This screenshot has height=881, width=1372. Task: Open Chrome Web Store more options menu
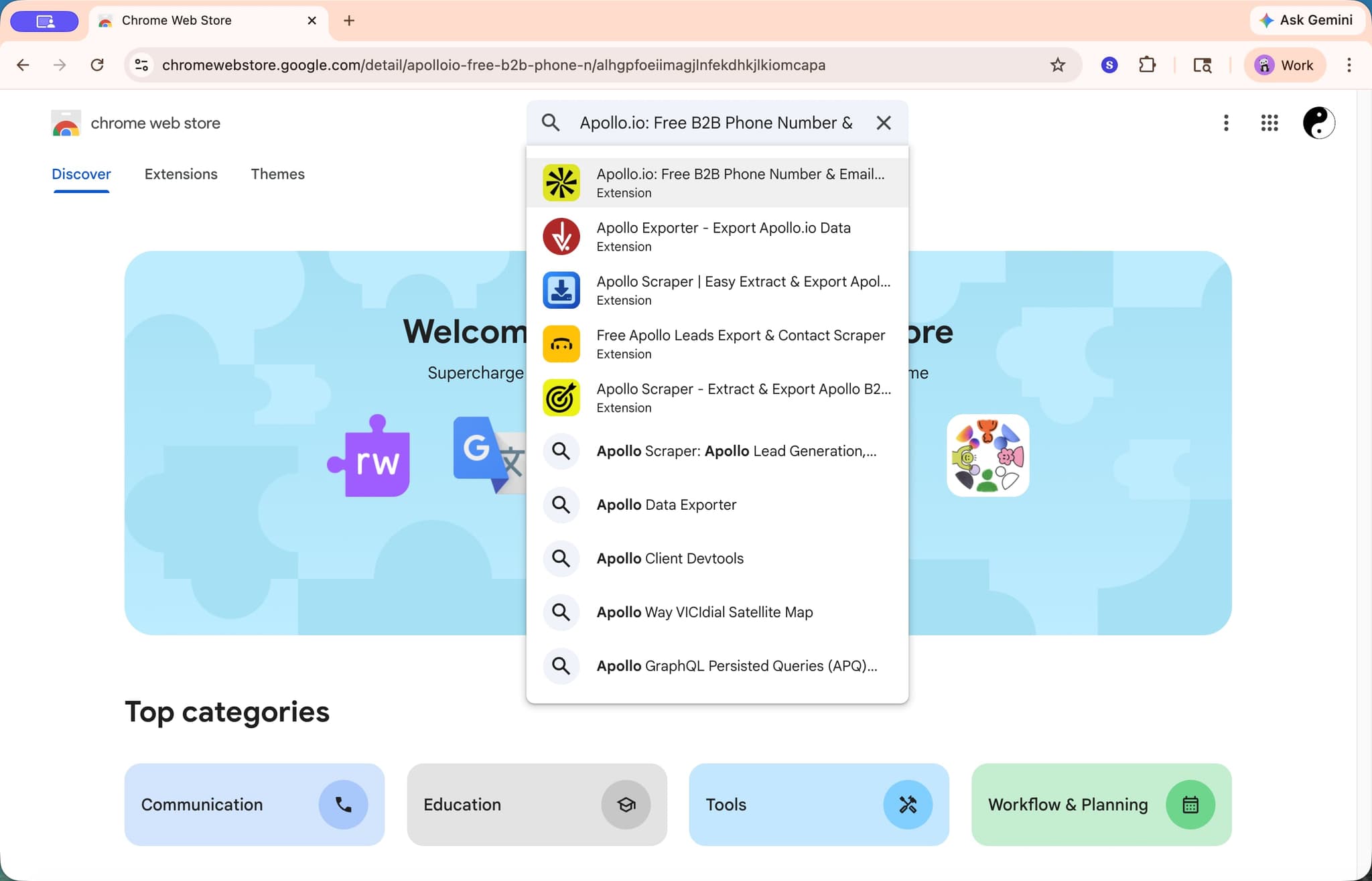(1225, 123)
